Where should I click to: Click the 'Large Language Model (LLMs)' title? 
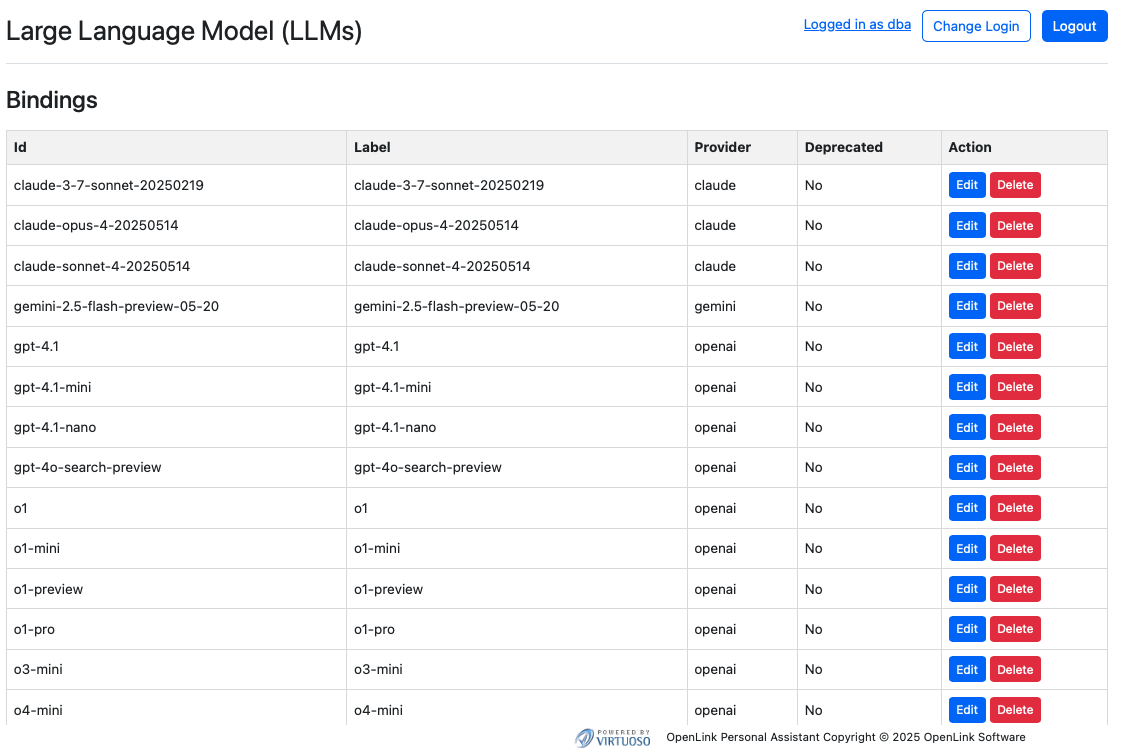pos(184,31)
